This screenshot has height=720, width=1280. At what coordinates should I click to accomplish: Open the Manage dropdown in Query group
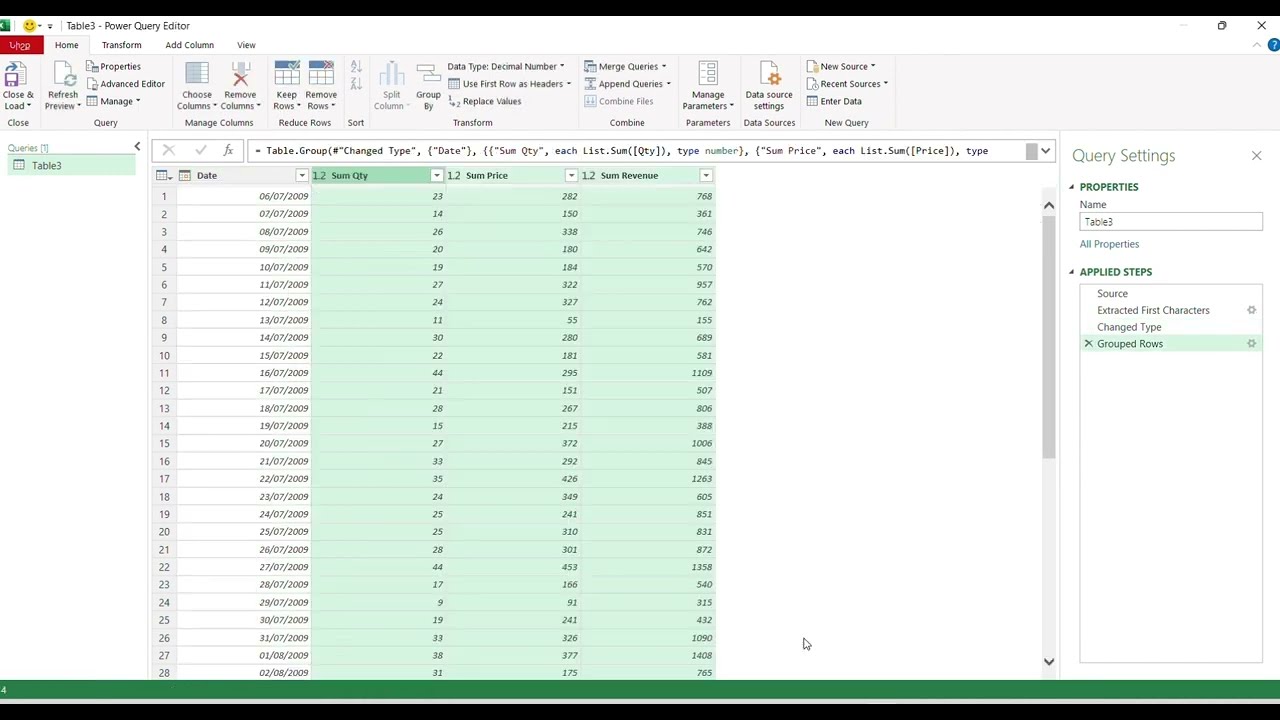113,101
